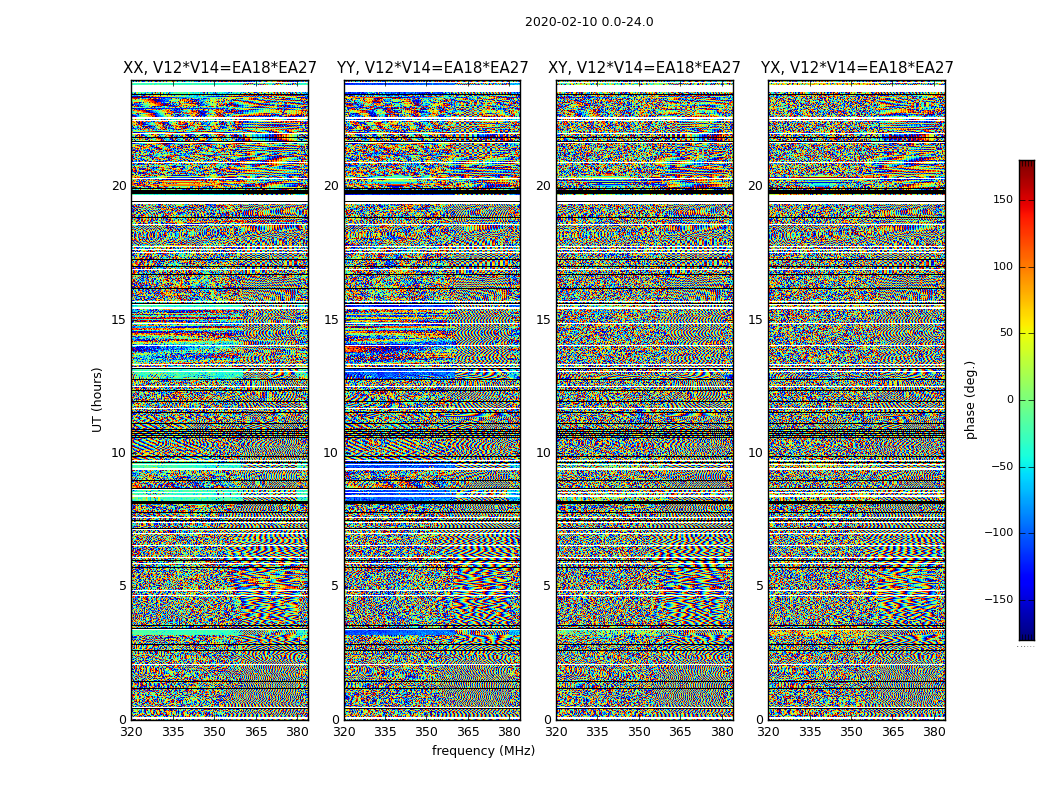
Task: Click the XY panel title text
Action: tap(644, 68)
